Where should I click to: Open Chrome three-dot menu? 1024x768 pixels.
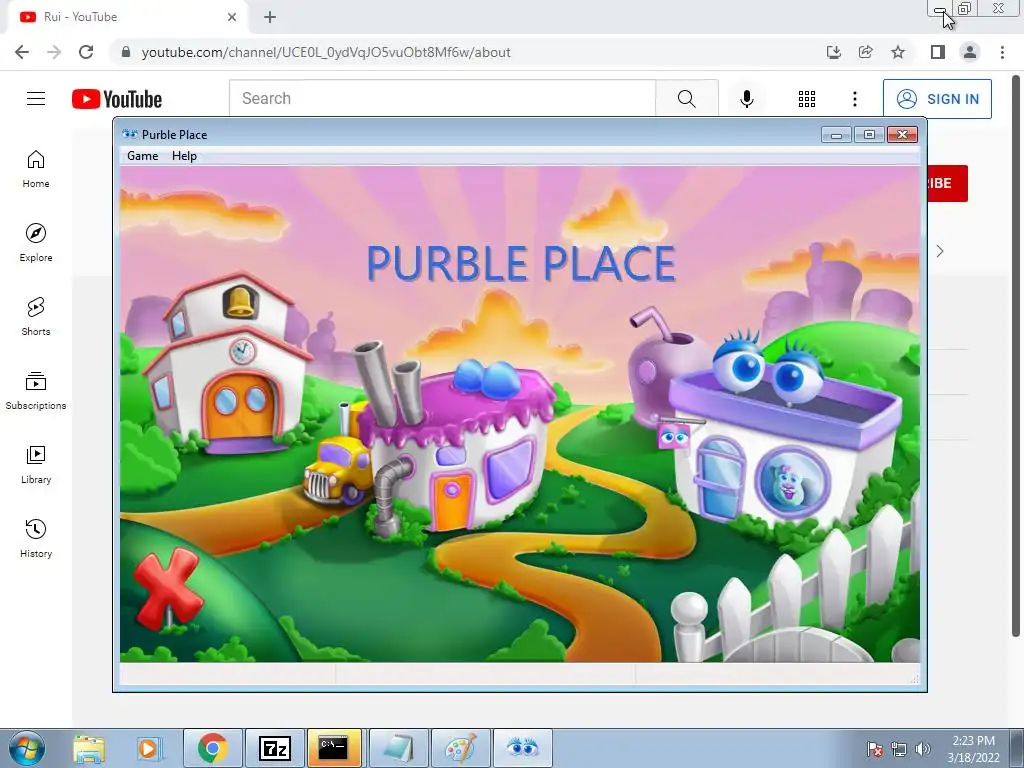[x=1002, y=52]
